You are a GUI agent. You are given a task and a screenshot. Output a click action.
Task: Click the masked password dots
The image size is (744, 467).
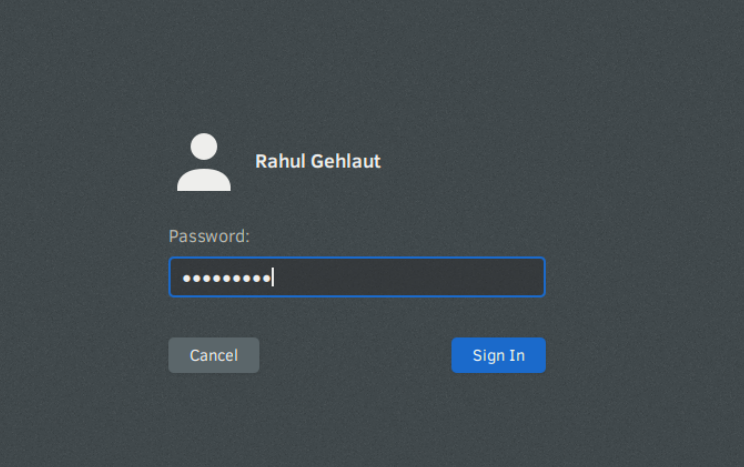pos(227,278)
